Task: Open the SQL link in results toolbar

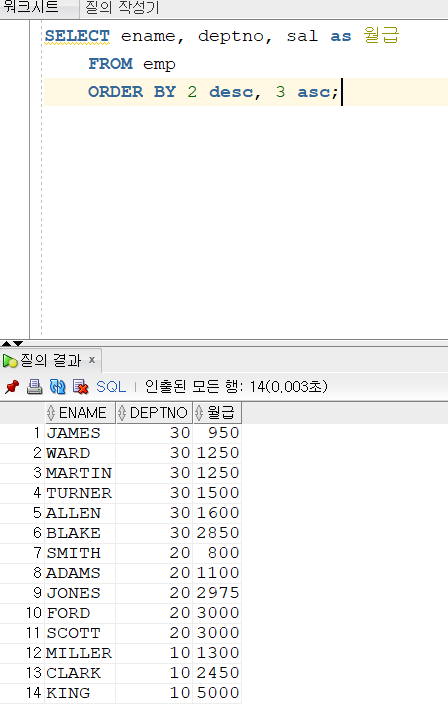Action: pos(111,387)
